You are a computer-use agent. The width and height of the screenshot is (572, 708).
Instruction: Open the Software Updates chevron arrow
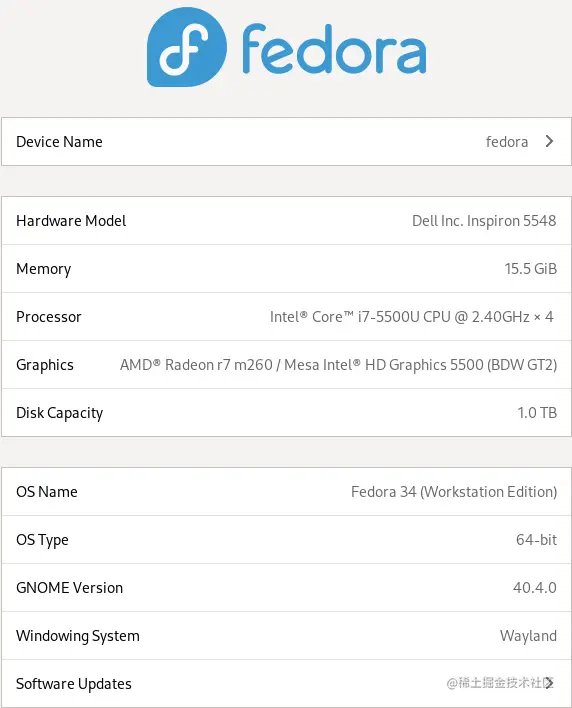tap(549, 683)
